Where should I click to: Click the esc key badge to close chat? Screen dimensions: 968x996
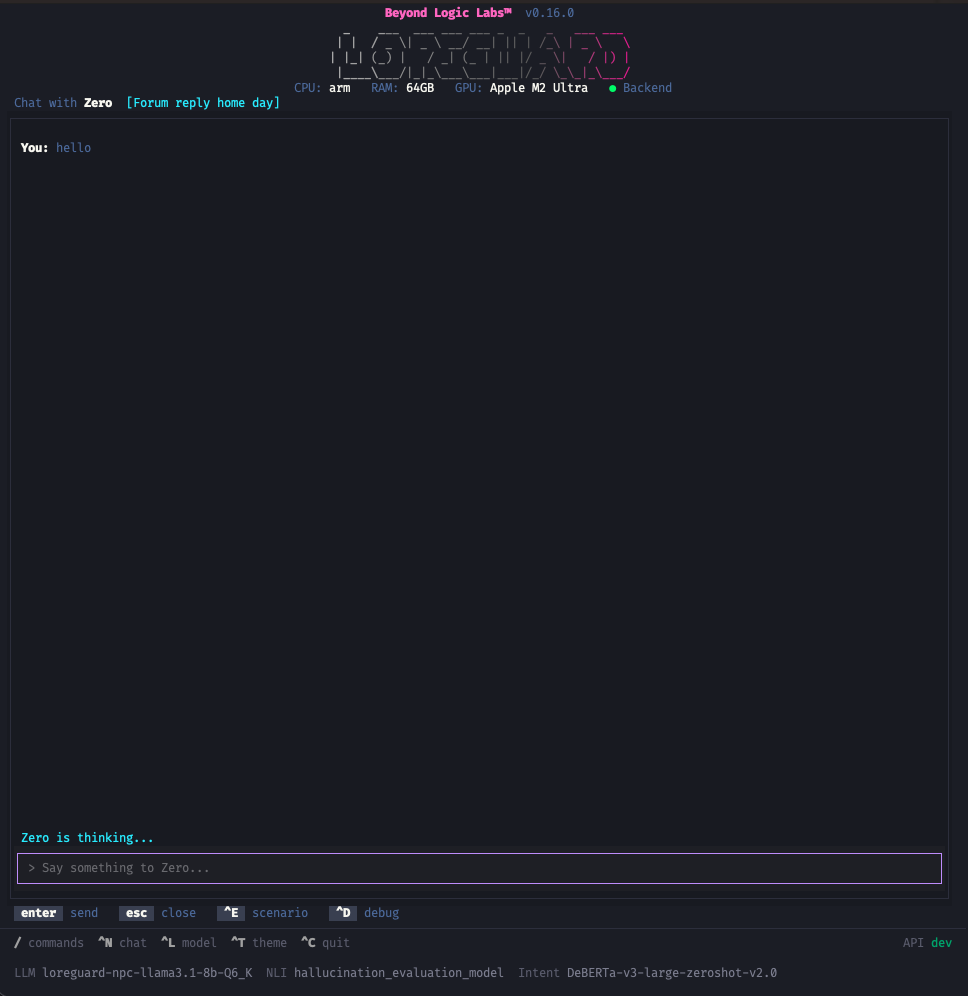(x=136, y=913)
